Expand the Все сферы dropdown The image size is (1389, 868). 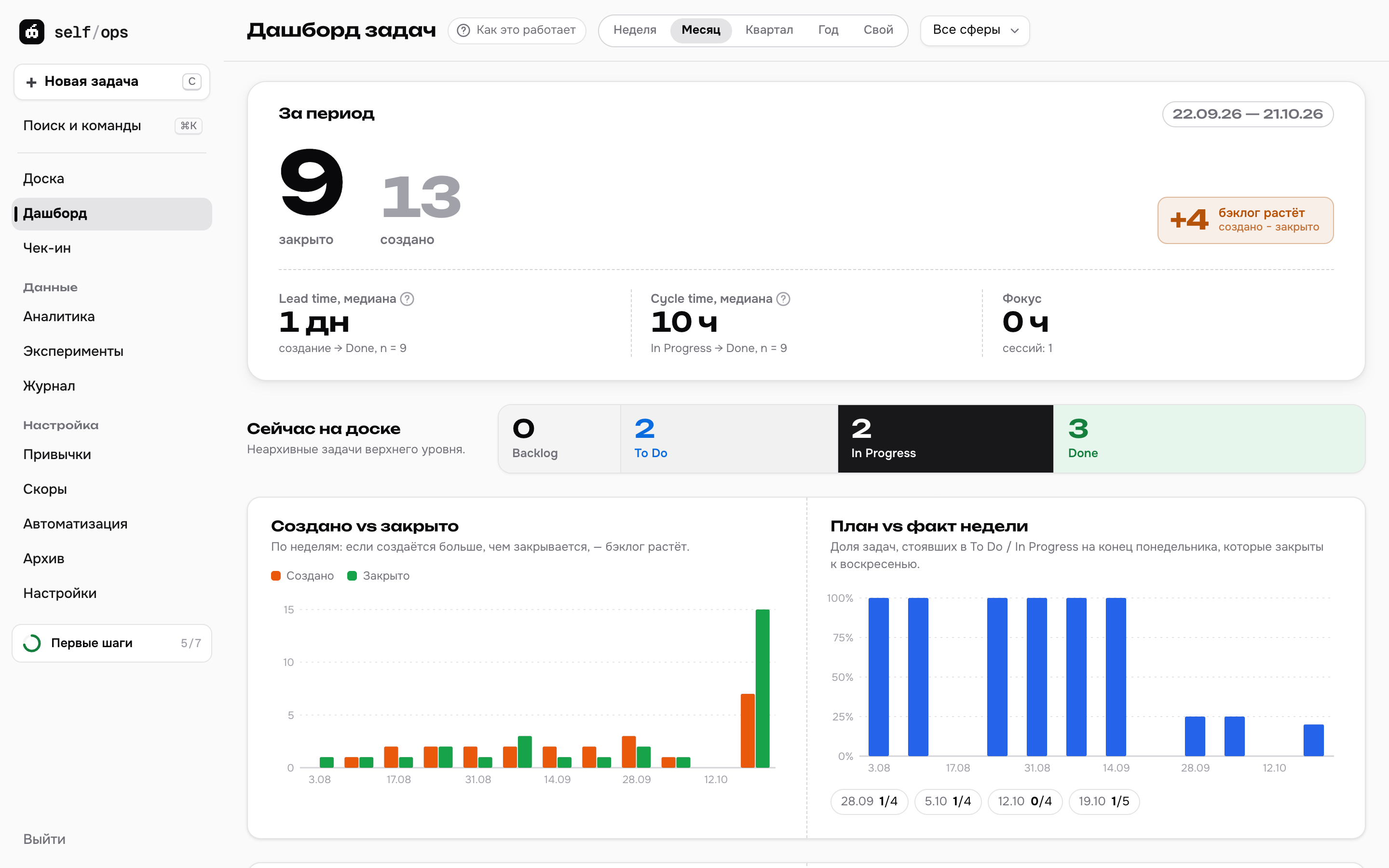point(975,30)
